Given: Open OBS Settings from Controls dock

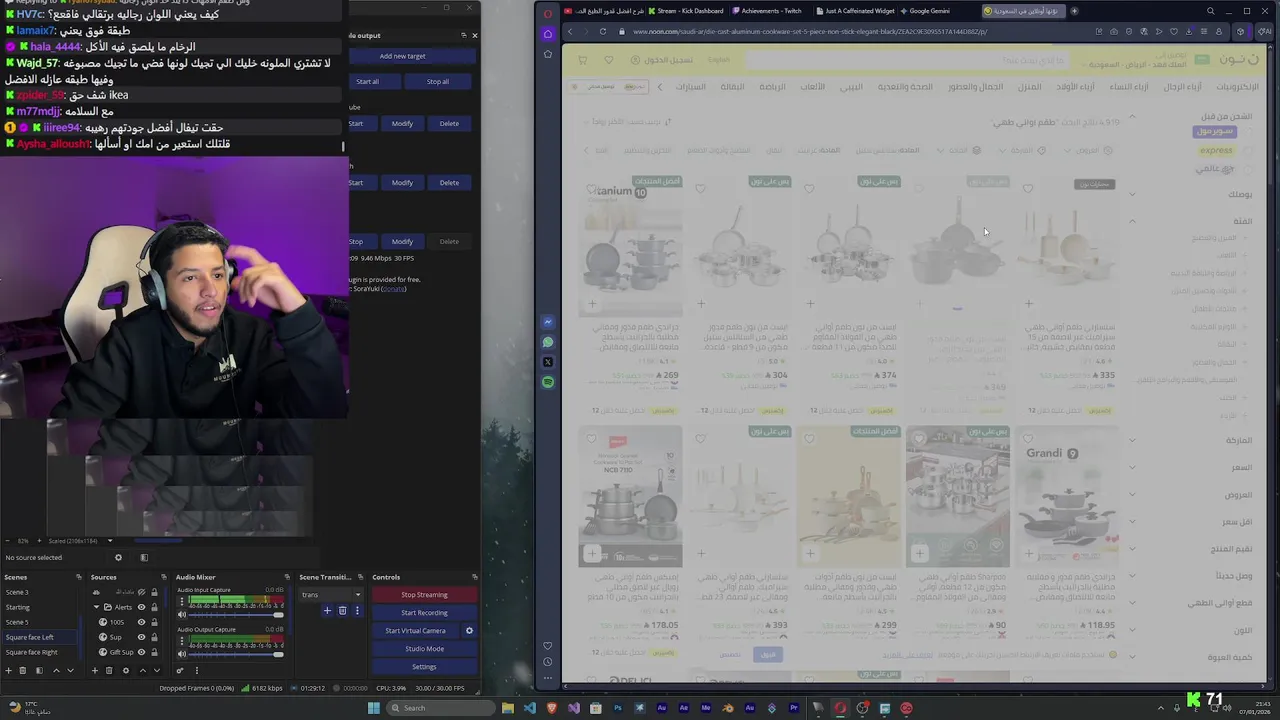Looking at the screenshot, I should click(x=424, y=667).
